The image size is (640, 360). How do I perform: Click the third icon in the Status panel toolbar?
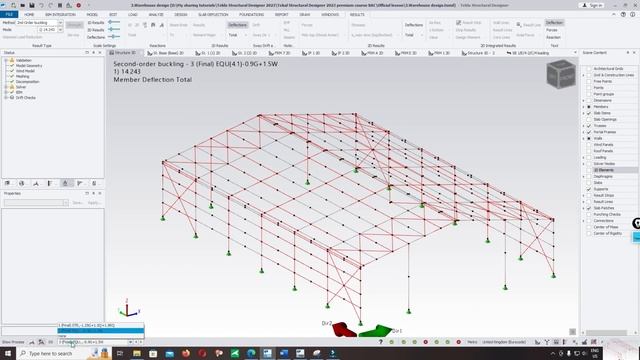pyautogui.click(x=36, y=183)
